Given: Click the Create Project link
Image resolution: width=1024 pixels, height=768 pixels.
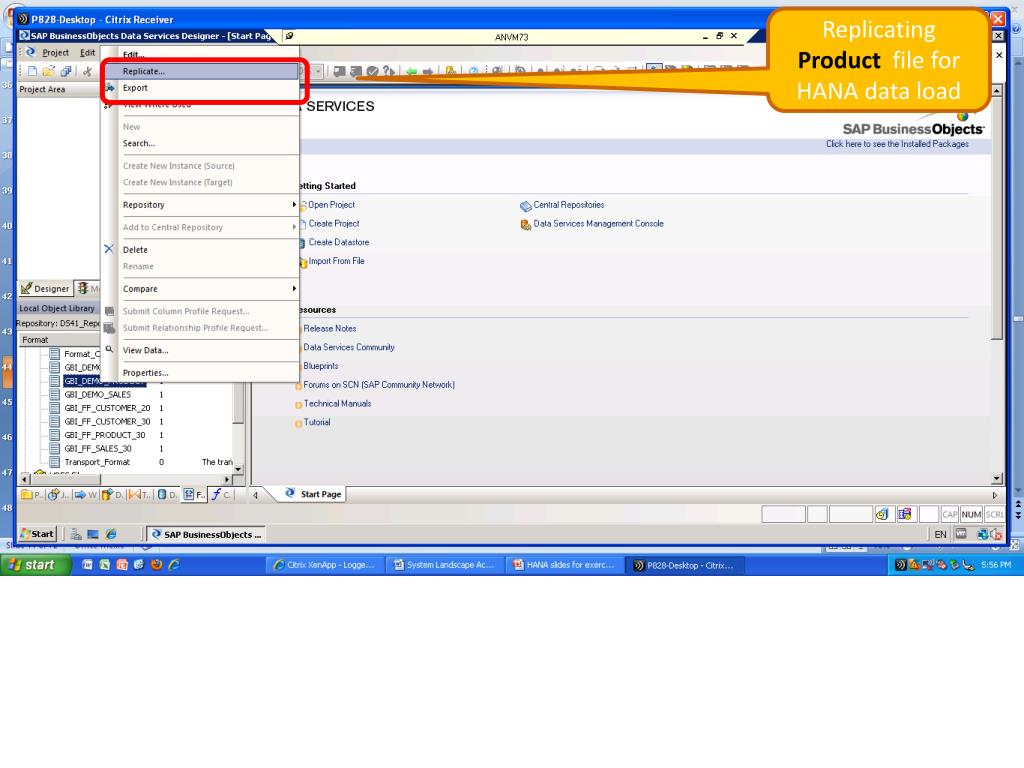Looking at the screenshot, I should tap(334, 223).
